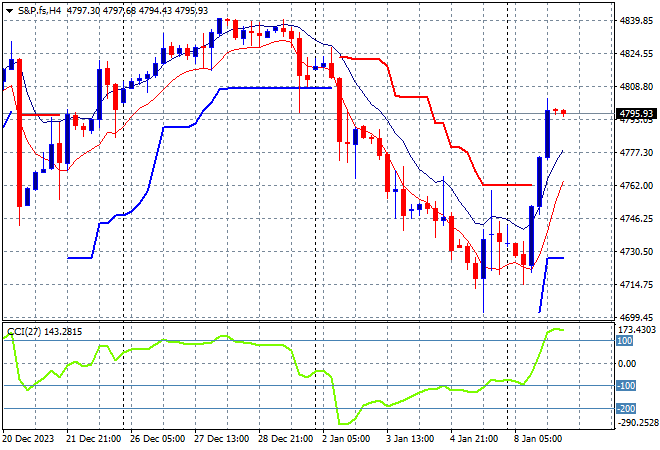Click the CCI 0.00 axis label
This screenshot has width=660, height=450.
627,363
